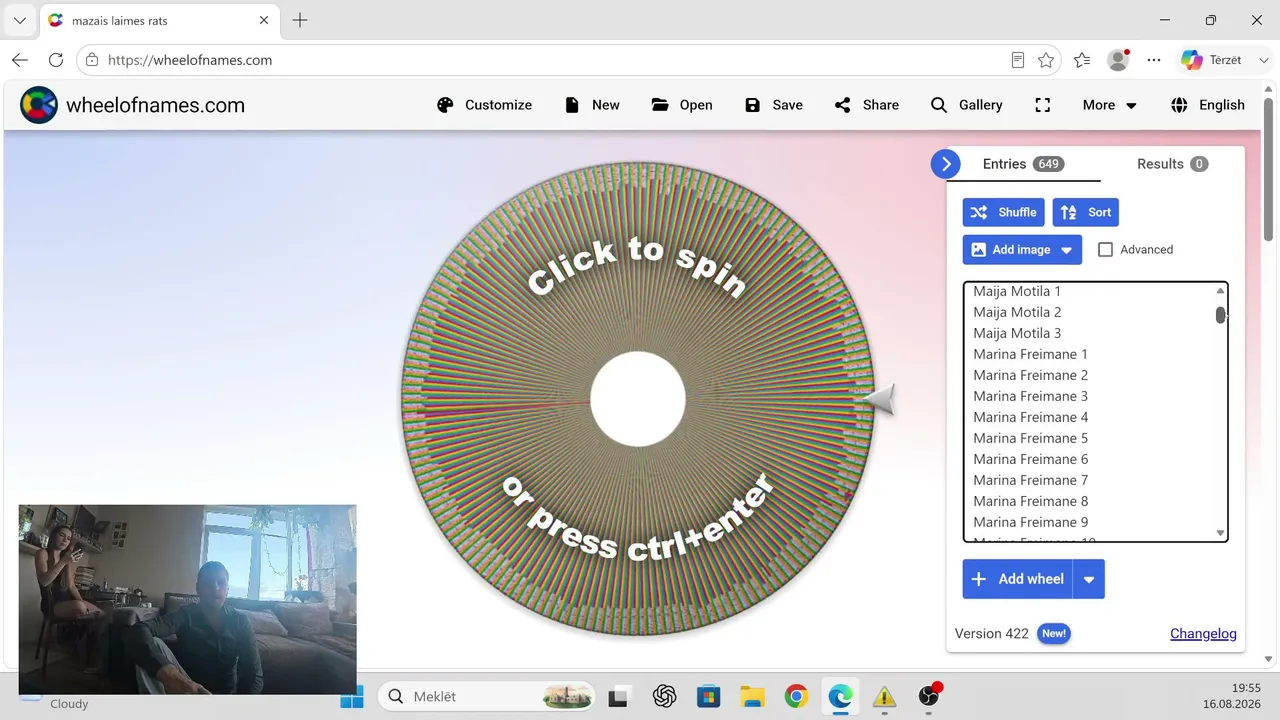Select the entry Maija Motila 1
Viewport: 1280px width, 720px height.
[1017, 291]
